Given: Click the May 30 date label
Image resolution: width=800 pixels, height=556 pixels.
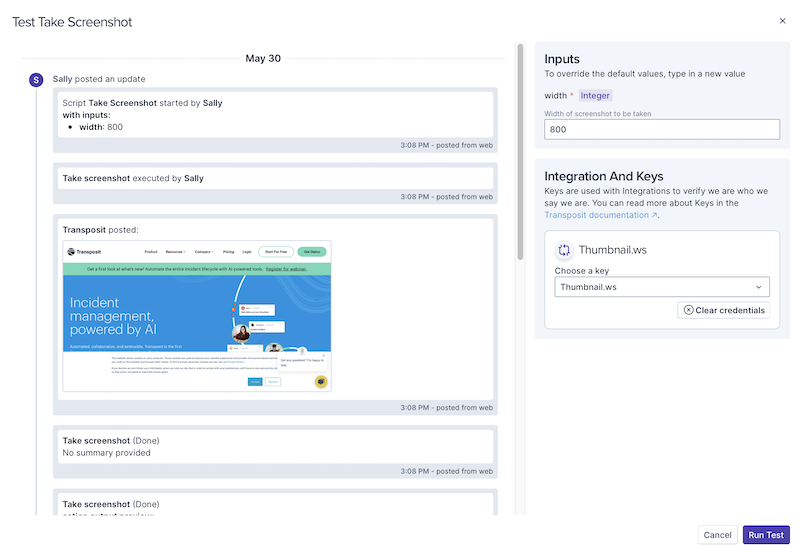Looking at the screenshot, I should tap(263, 58).
